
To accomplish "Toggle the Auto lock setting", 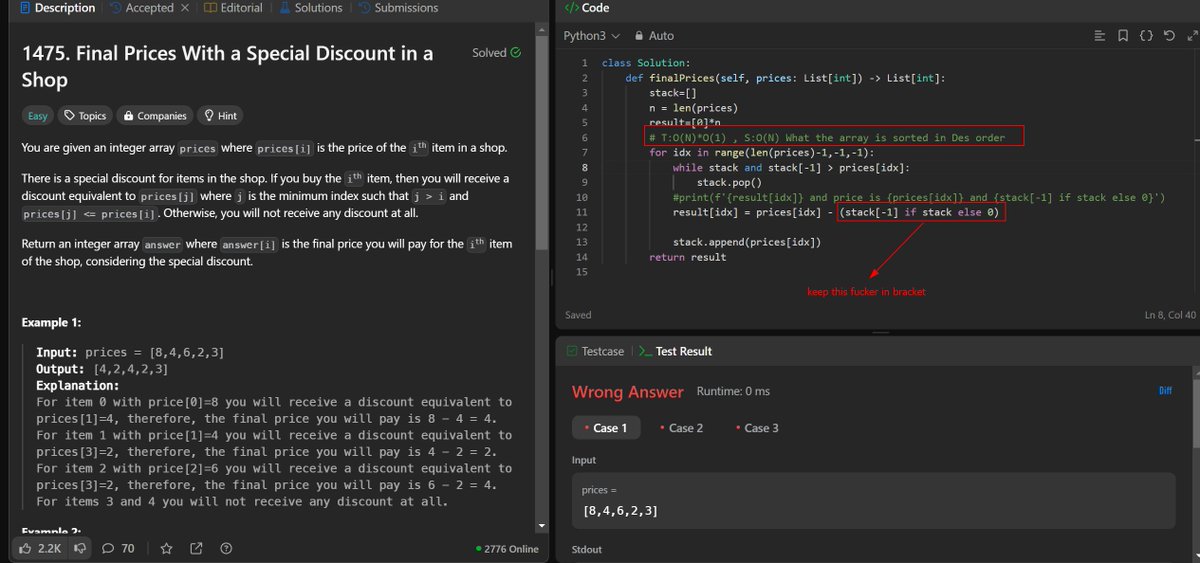I will pos(655,36).
